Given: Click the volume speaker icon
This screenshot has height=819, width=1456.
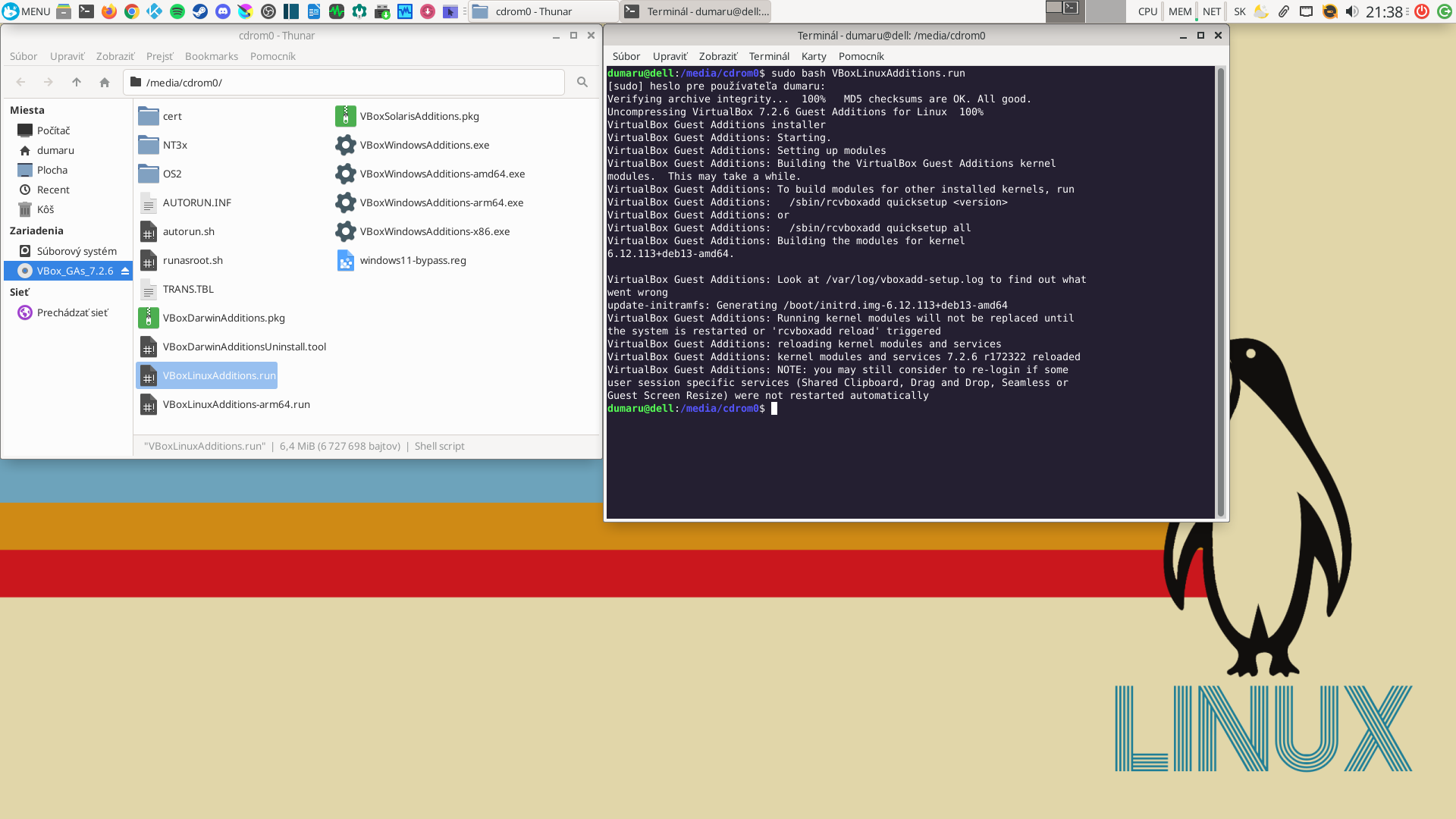Looking at the screenshot, I should click(x=1352, y=11).
